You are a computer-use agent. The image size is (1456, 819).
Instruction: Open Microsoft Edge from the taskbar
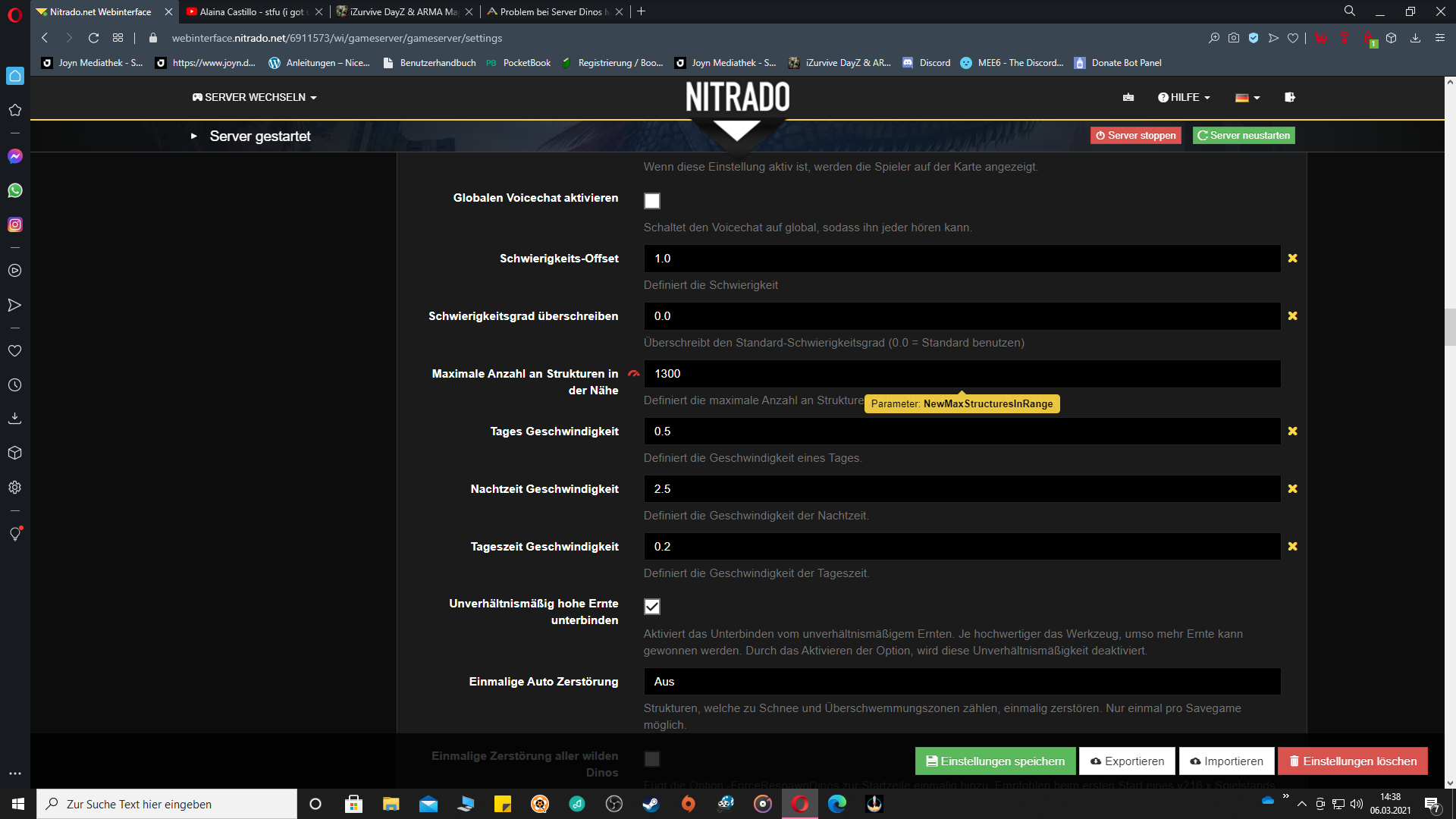837,804
